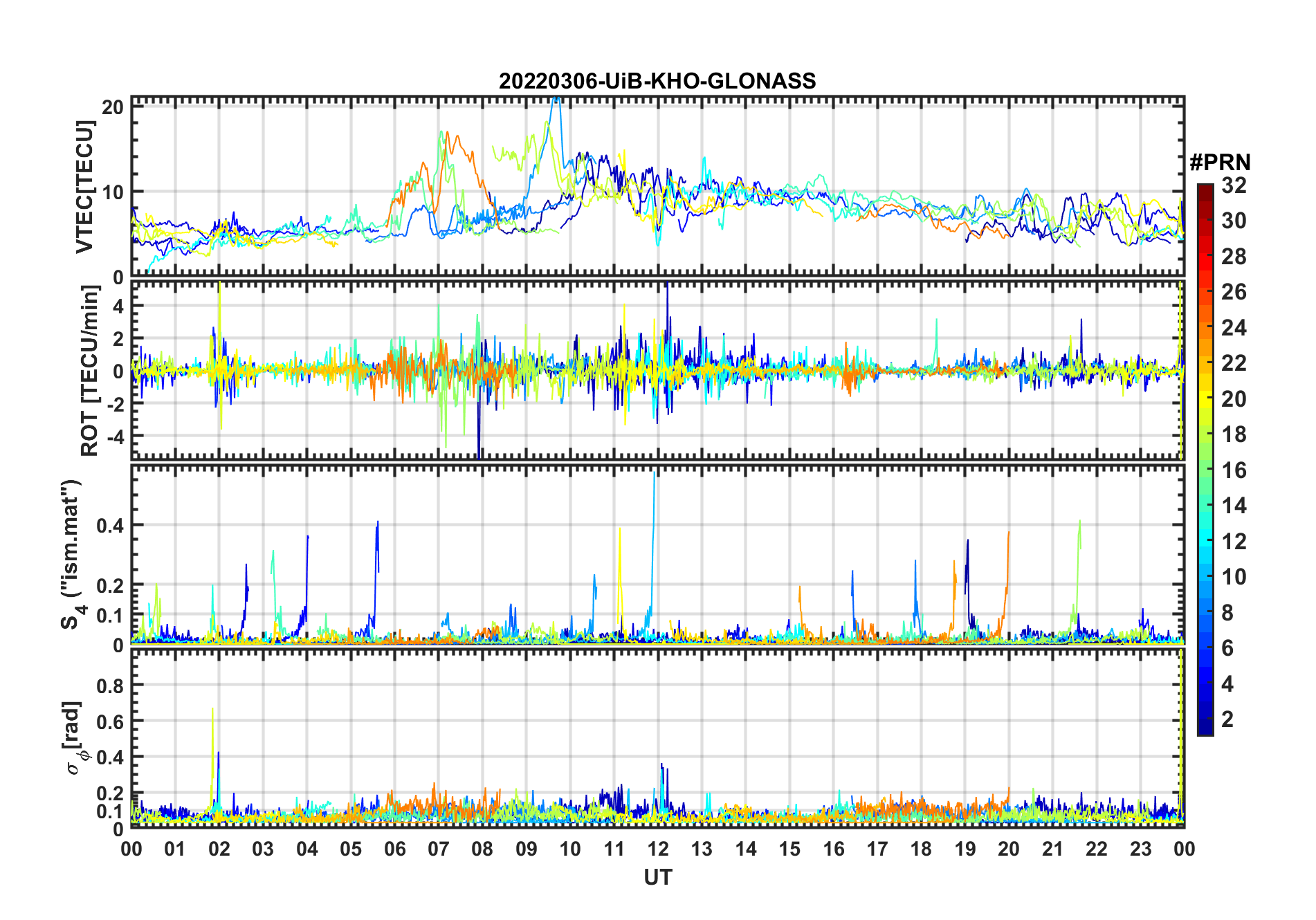Click the colorbar tick label 32

tap(1234, 185)
